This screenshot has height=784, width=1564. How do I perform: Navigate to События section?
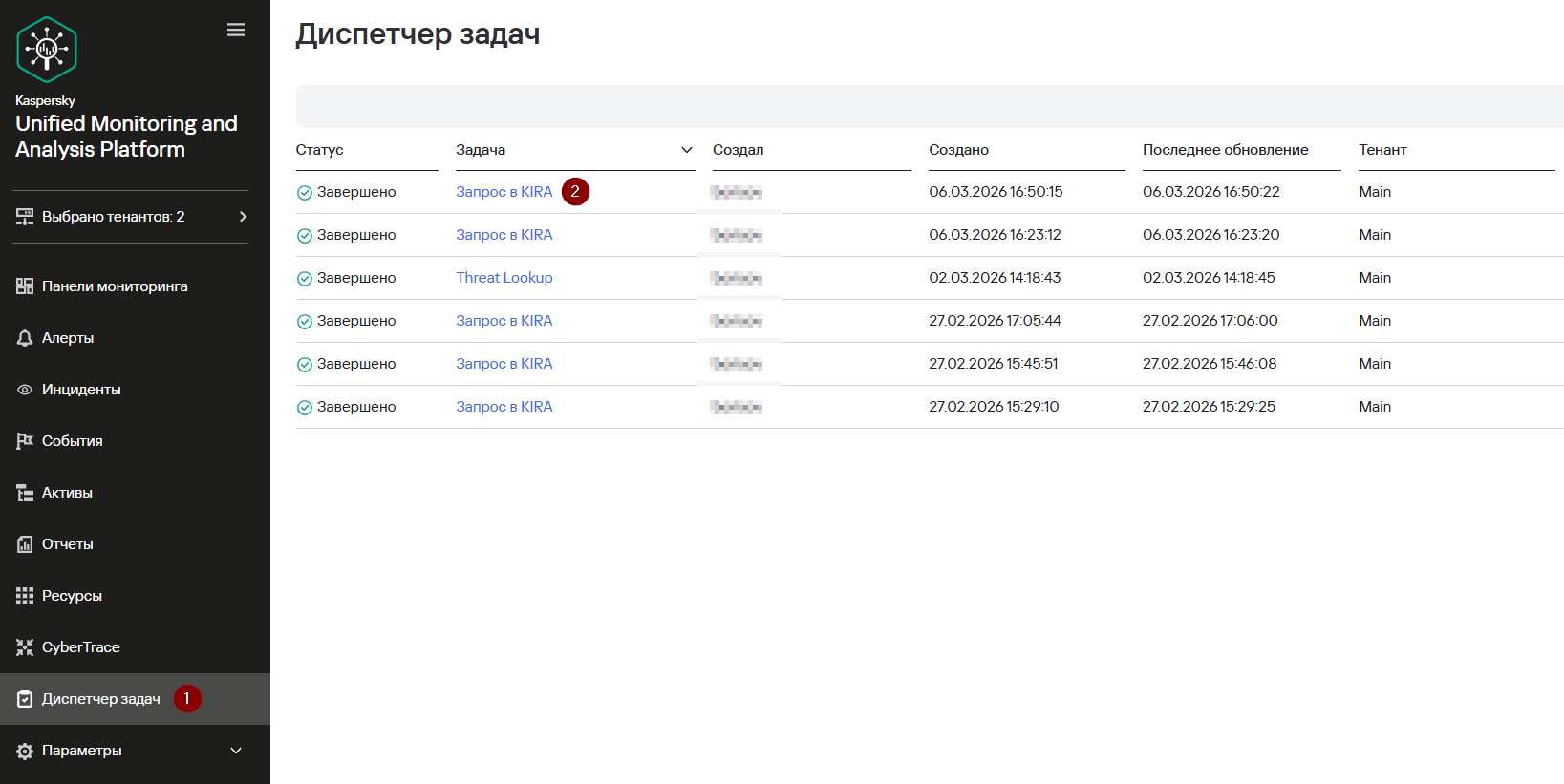coord(73,441)
